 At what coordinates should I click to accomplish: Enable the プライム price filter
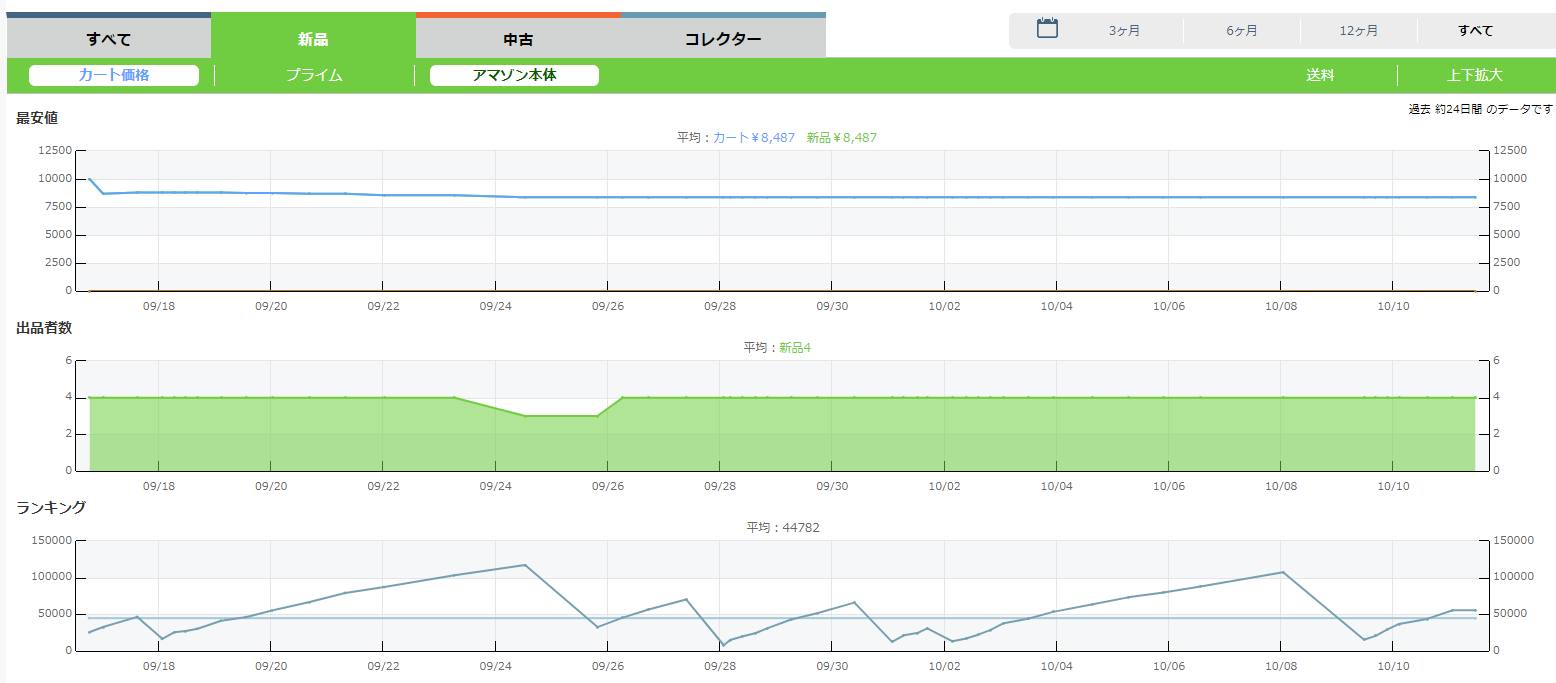[x=314, y=75]
